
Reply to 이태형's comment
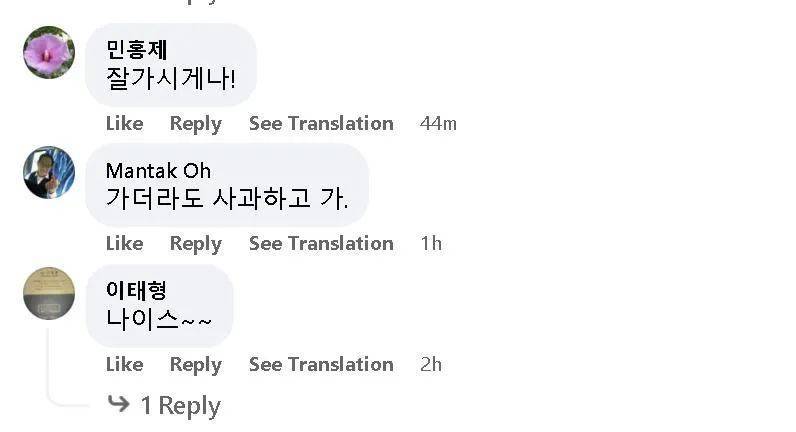[x=195, y=364]
